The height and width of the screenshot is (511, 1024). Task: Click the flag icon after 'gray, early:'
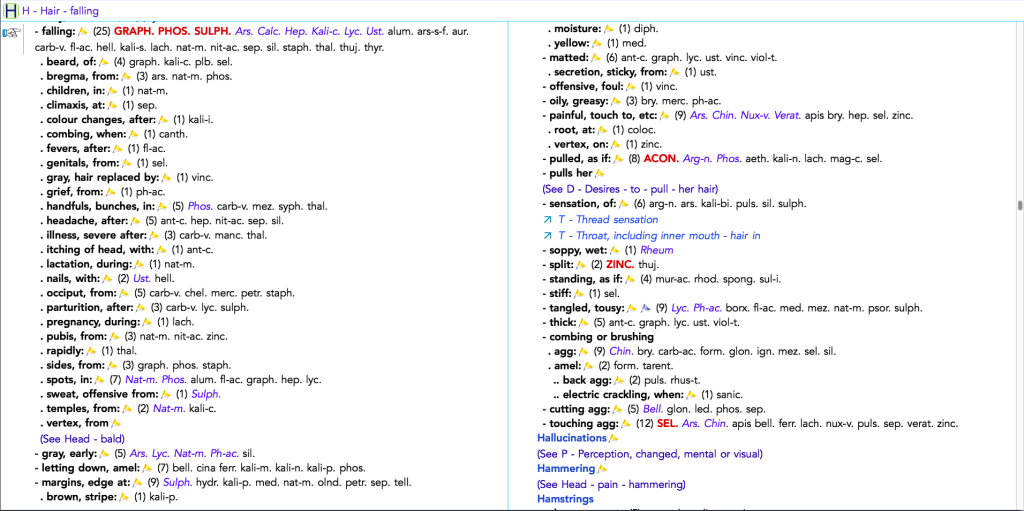[105, 453]
